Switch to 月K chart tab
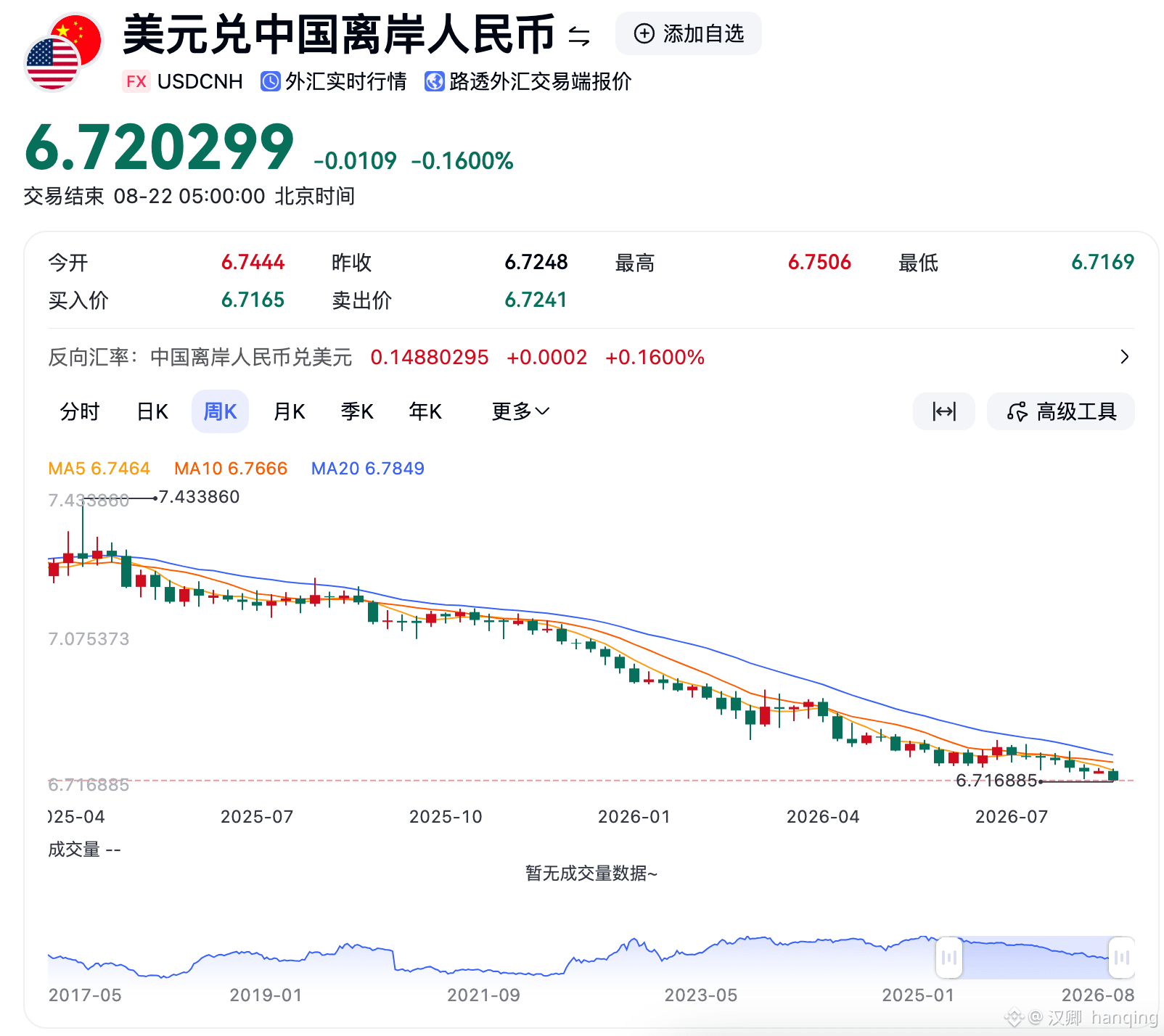The width and height of the screenshot is (1164, 1036). coord(289,411)
